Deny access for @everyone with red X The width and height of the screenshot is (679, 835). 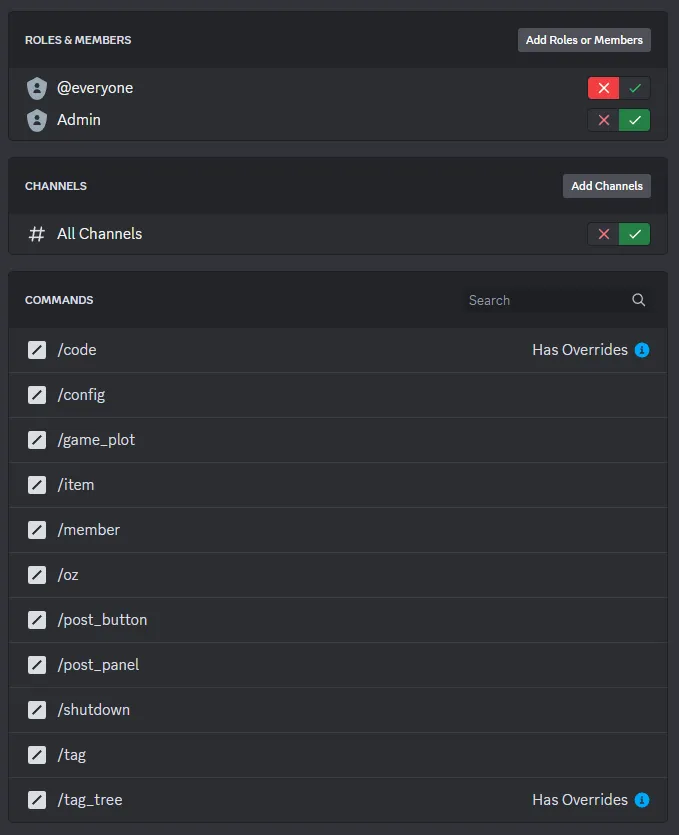click(x=603, y=88)
